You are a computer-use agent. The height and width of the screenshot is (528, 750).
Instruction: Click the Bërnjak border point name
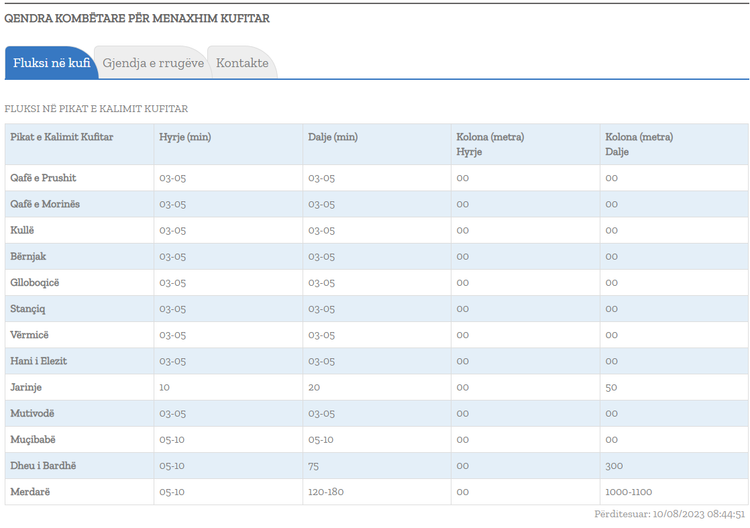[x=28, y=256]
